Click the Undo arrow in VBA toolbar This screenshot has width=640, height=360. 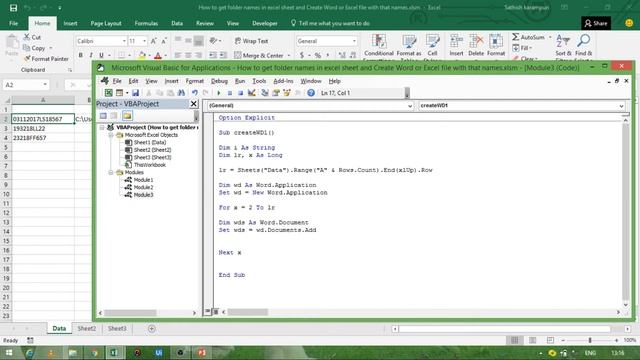pos(195,93)
